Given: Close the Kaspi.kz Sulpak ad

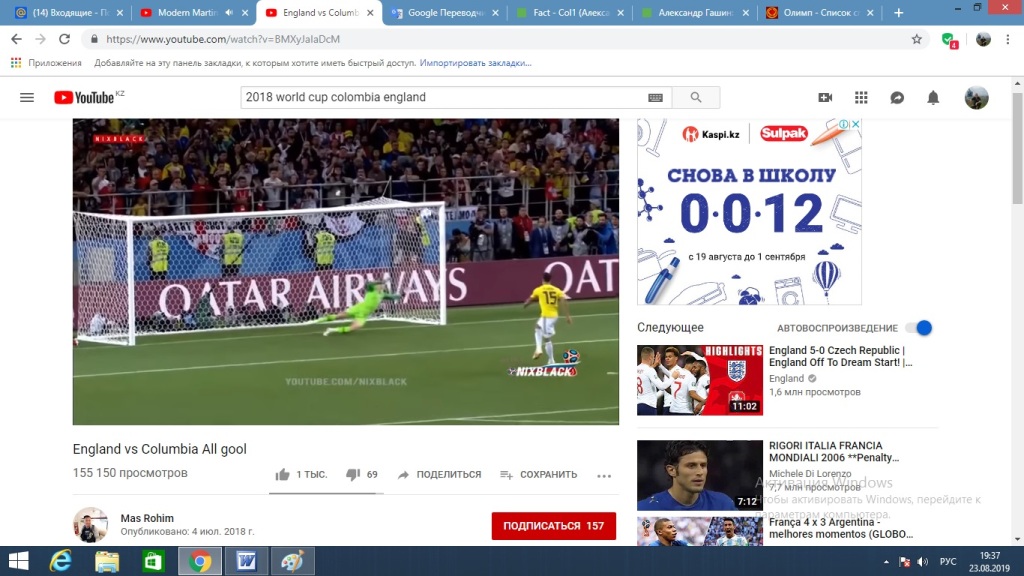Looking at the screenshot, I should click(856, 124).
